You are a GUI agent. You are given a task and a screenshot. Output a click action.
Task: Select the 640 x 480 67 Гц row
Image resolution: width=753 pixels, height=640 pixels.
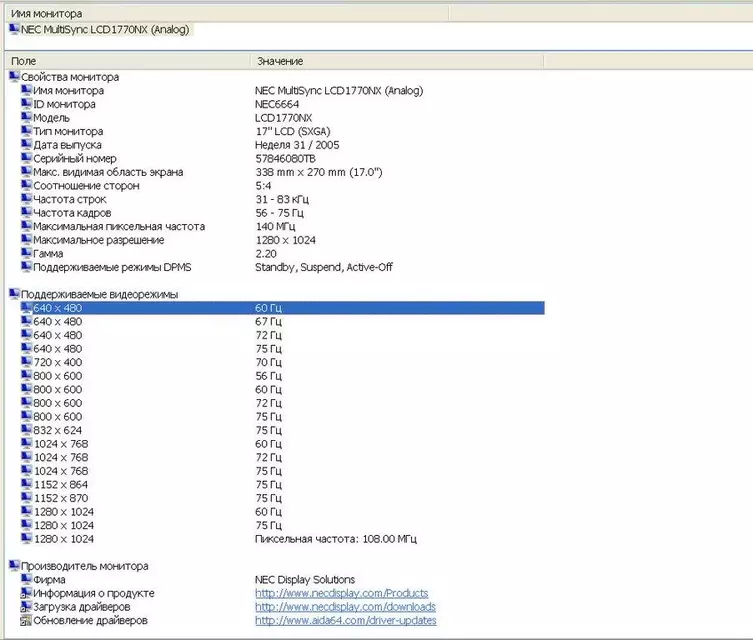coord(282,321)
